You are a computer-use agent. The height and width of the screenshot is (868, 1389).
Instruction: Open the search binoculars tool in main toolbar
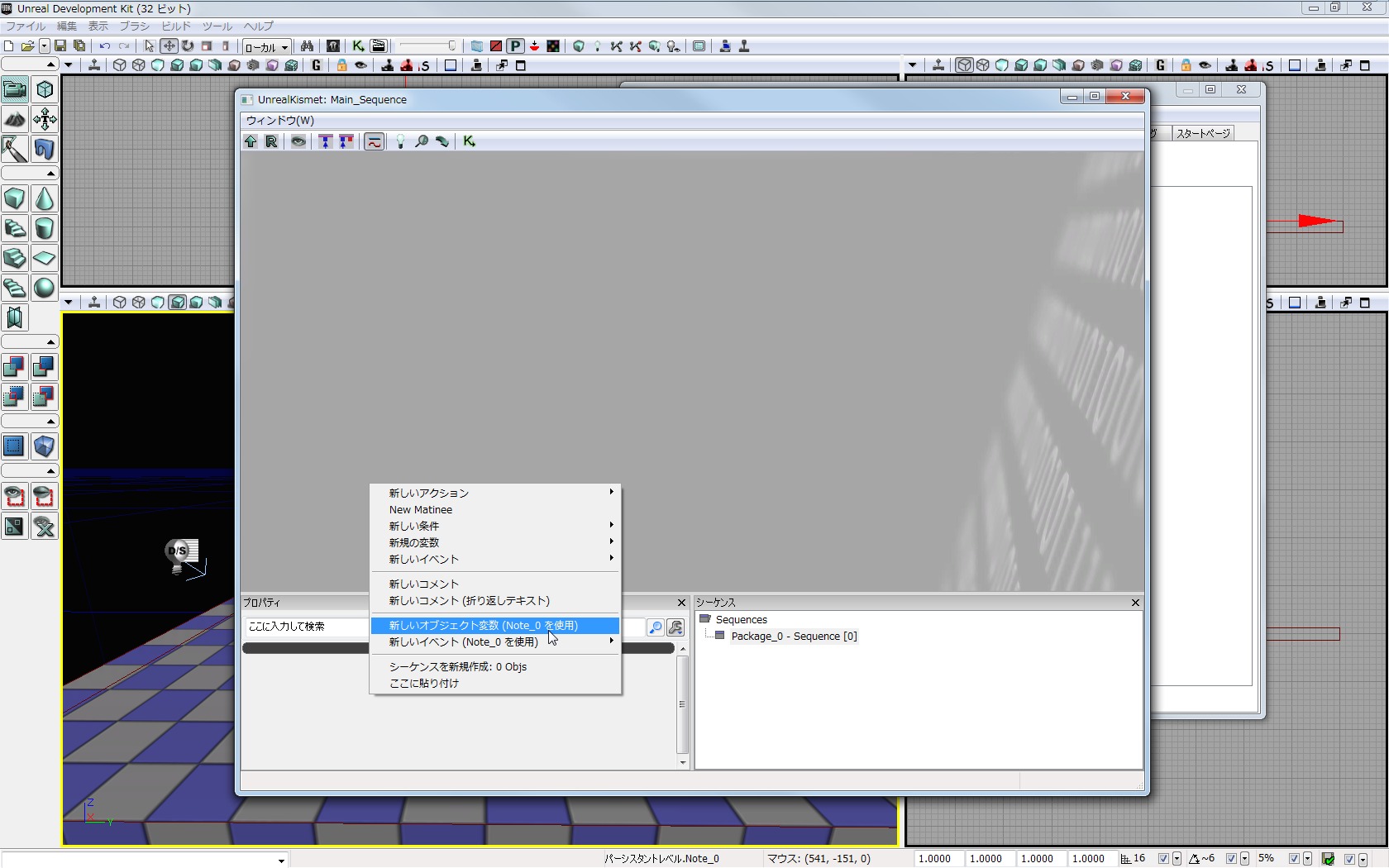307,46
